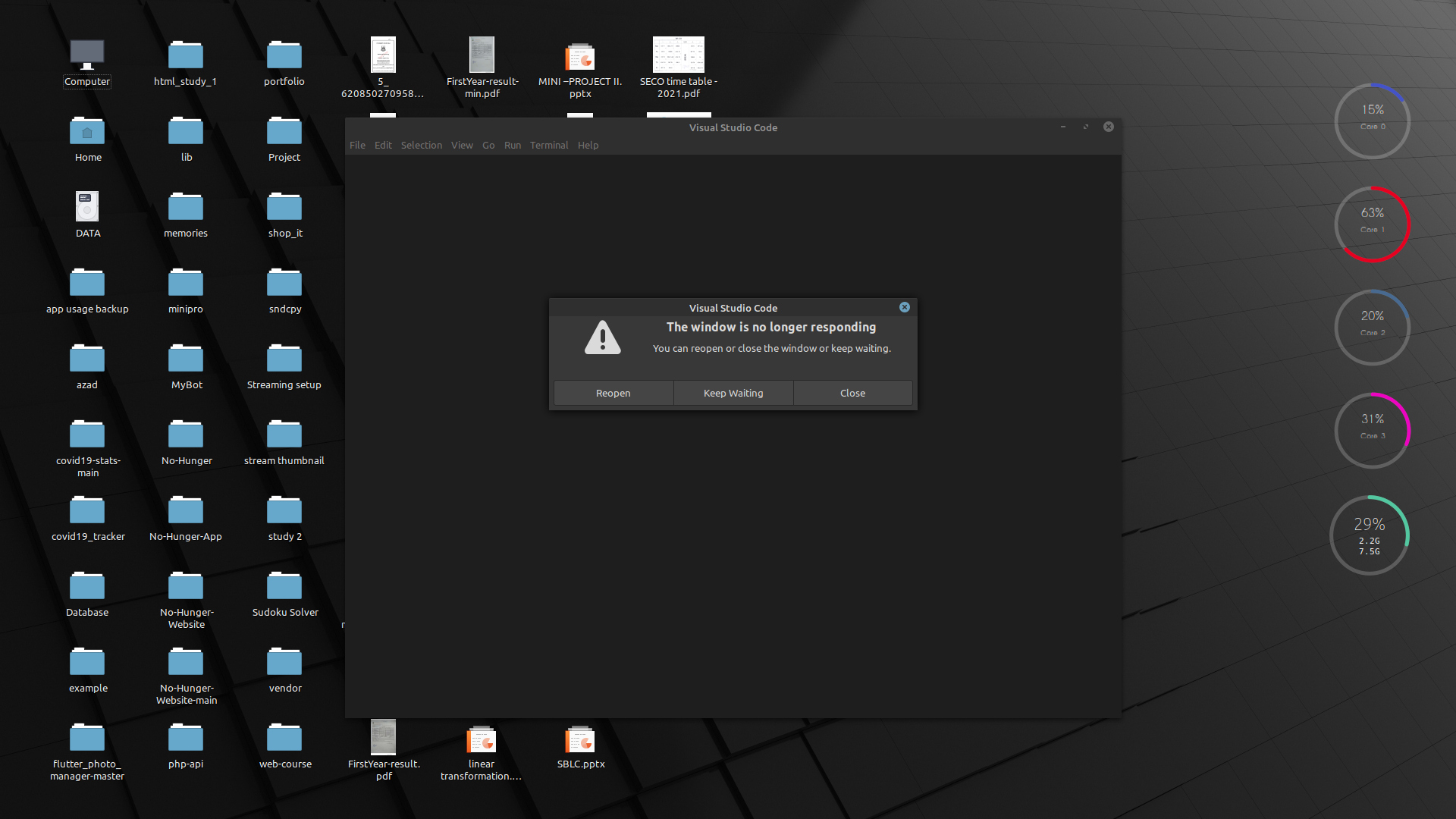Screen dimensions: 1456x819
Task: Select the FirstYear-result-min.pdf file
Action: click(x=482, y=67)
